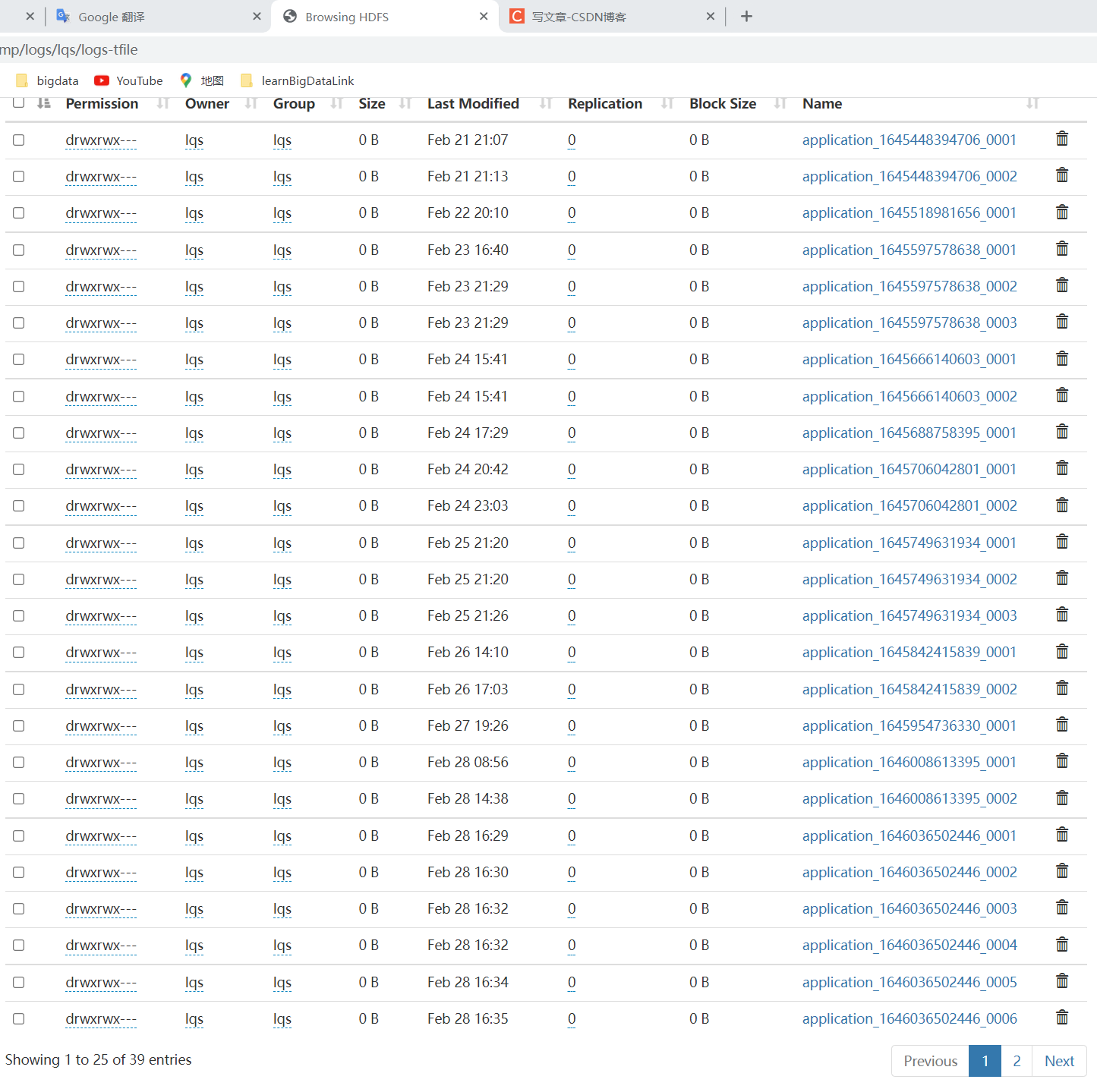Viewport: 1097px width, 1092px height.
Task: Edit owner lqs of application_1646008613395_0001 row
Action: [x=194, y=762]
